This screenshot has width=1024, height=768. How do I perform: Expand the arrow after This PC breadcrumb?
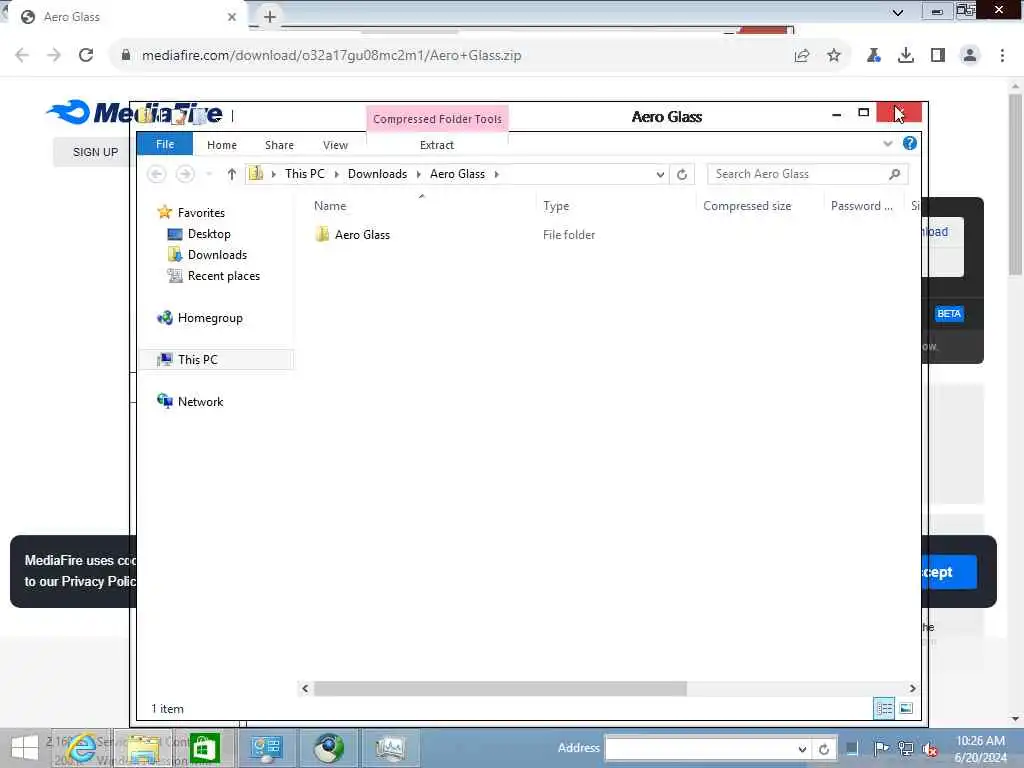click(336, 174)
